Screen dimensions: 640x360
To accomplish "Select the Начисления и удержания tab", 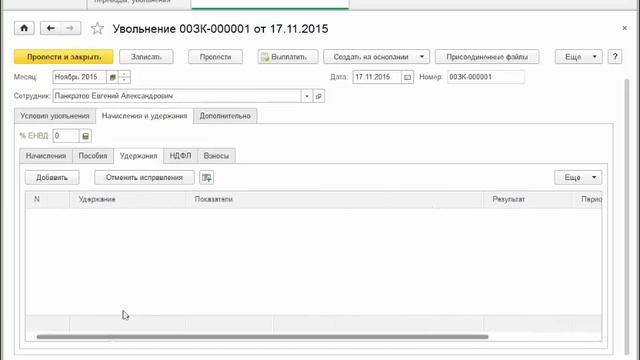I will tap(144, 116).
